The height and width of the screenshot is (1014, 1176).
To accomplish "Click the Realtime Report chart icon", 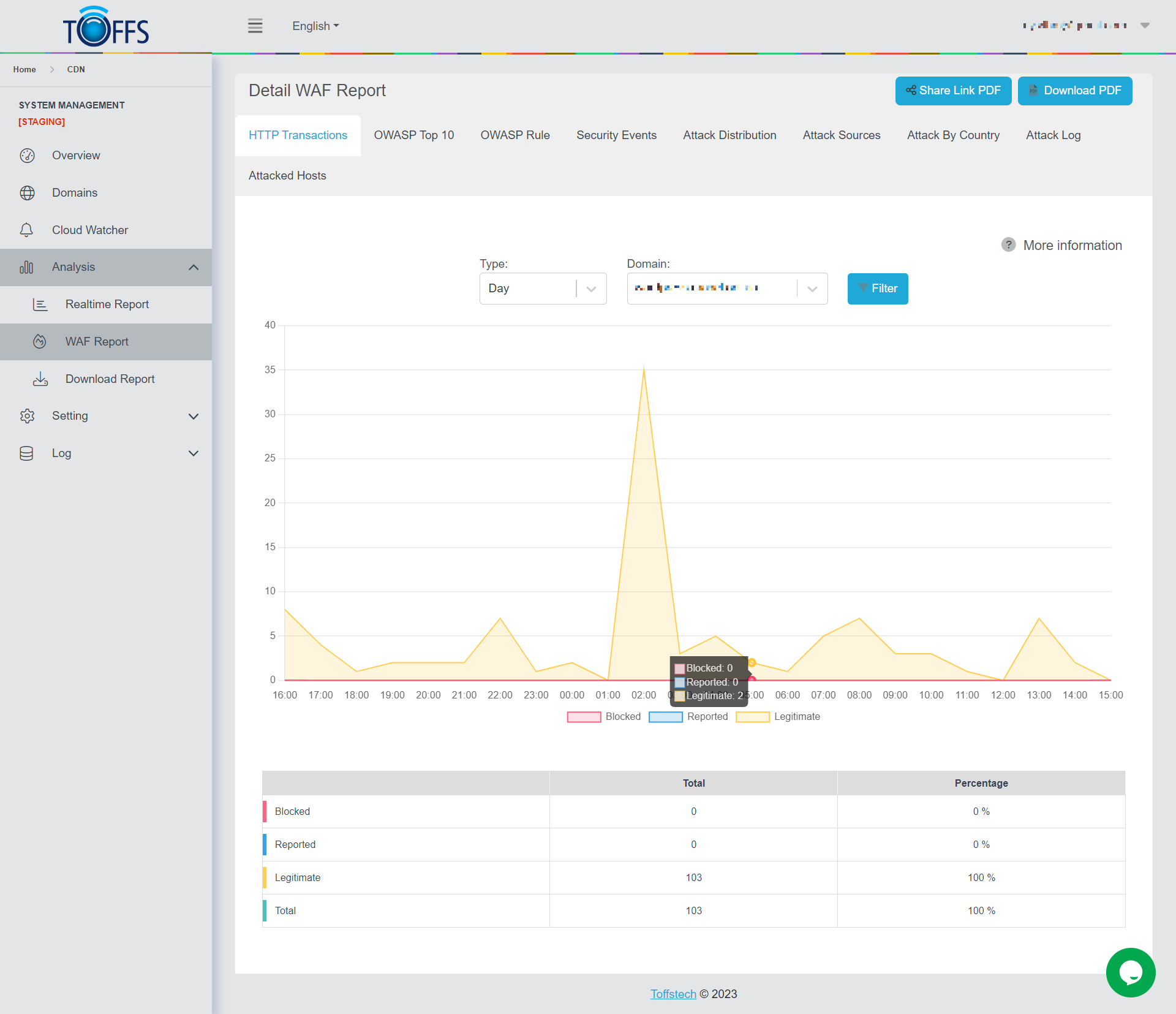I will coord(40,305).
